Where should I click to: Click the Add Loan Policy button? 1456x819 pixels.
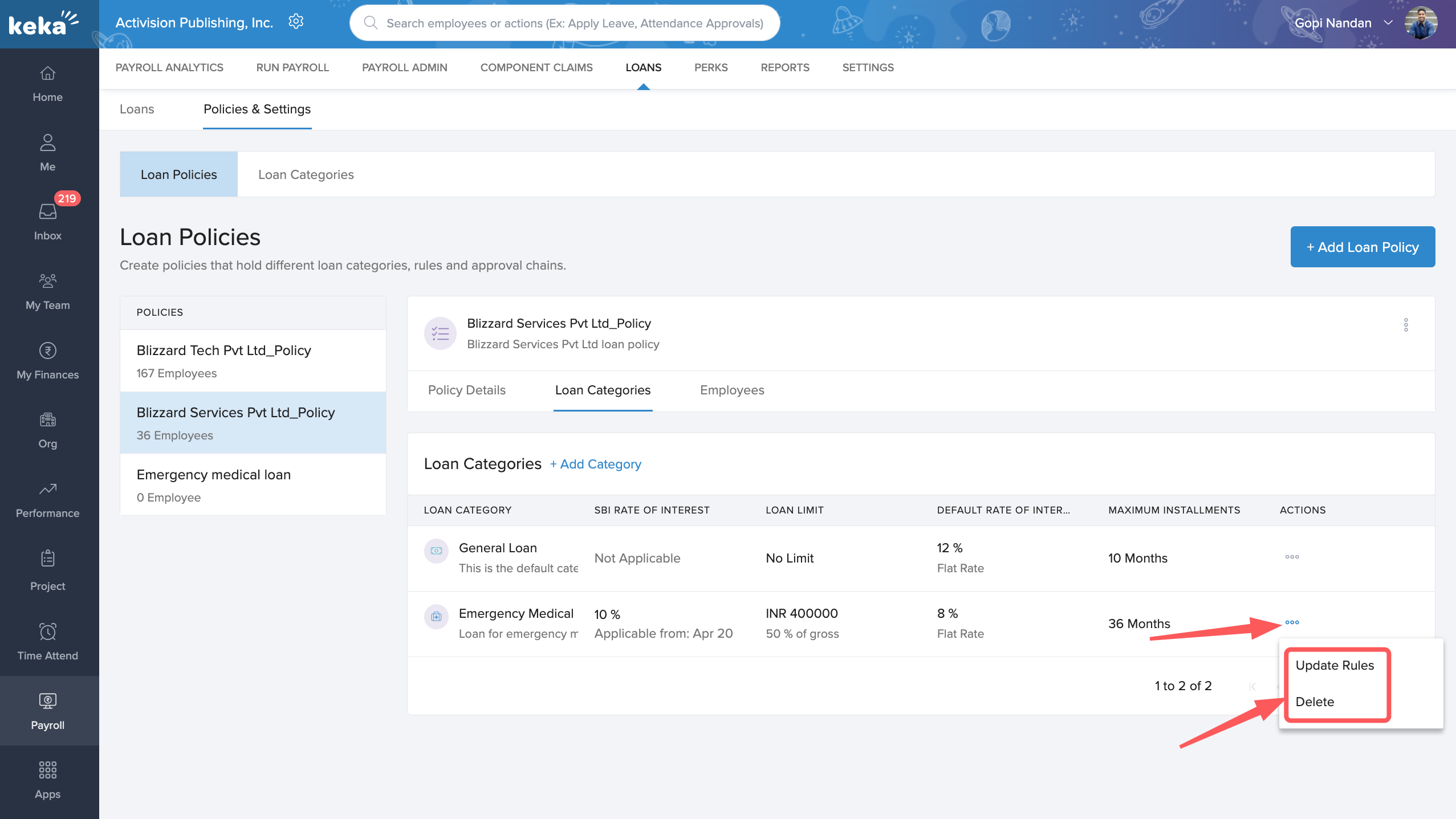1363,247
